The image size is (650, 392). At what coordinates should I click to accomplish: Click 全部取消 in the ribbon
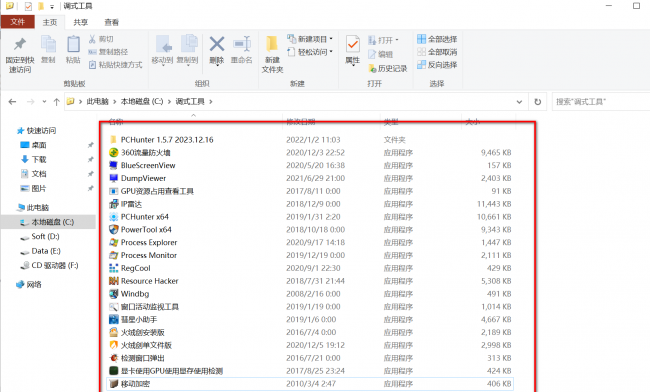pos(437,52)
